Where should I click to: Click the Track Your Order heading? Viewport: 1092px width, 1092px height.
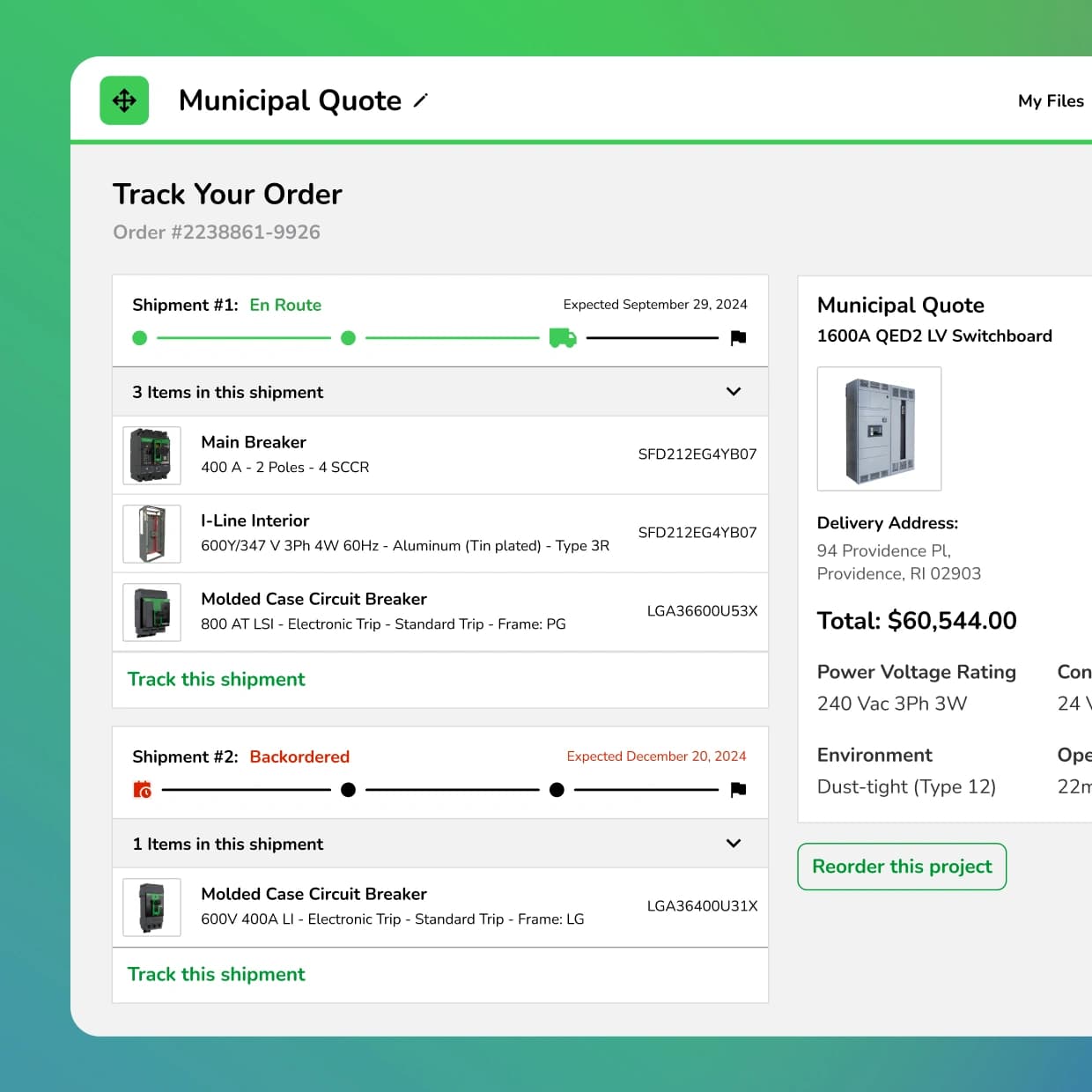tap(227, 194)
